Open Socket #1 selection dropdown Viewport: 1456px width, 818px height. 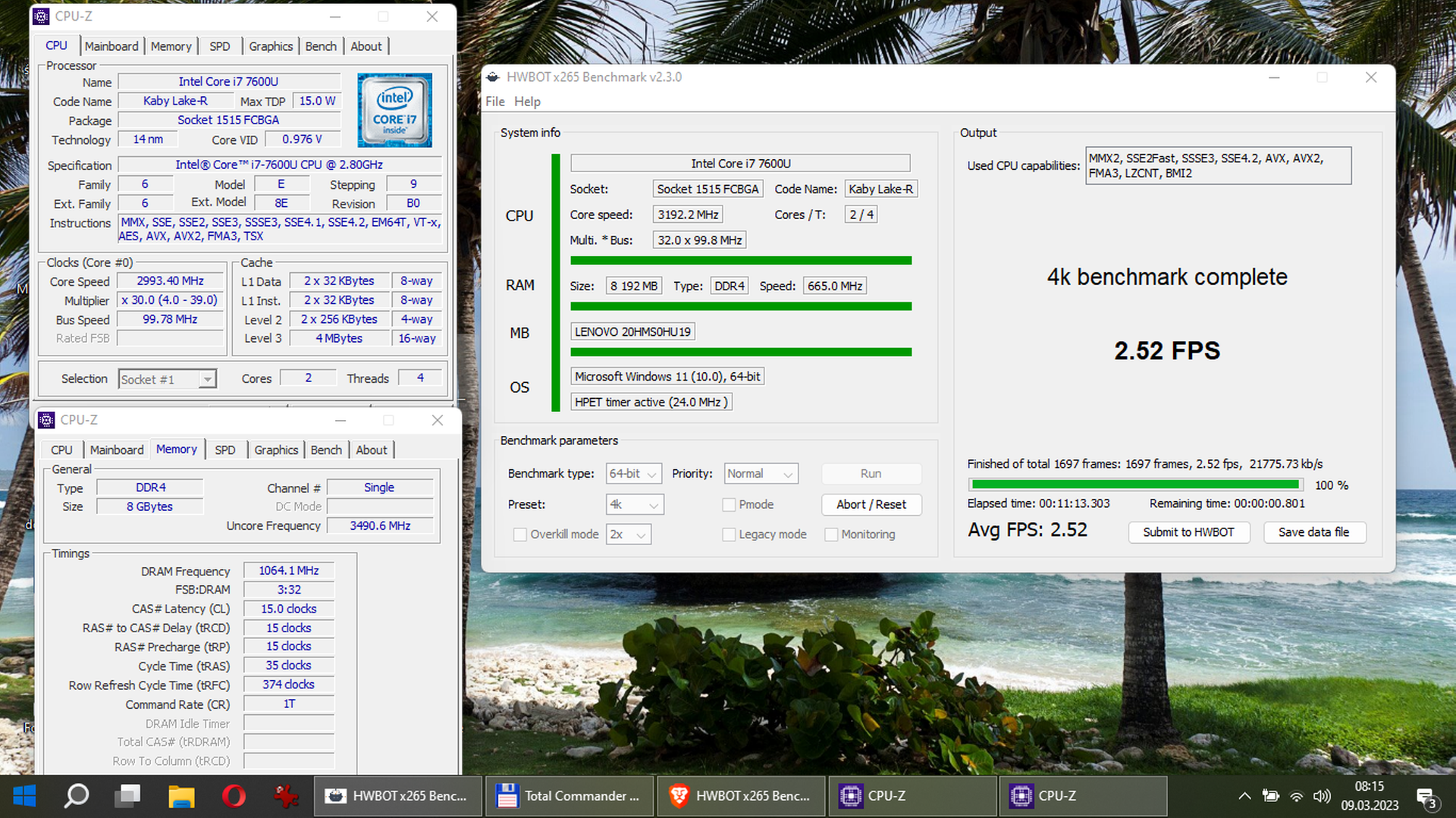pos(168,379)
